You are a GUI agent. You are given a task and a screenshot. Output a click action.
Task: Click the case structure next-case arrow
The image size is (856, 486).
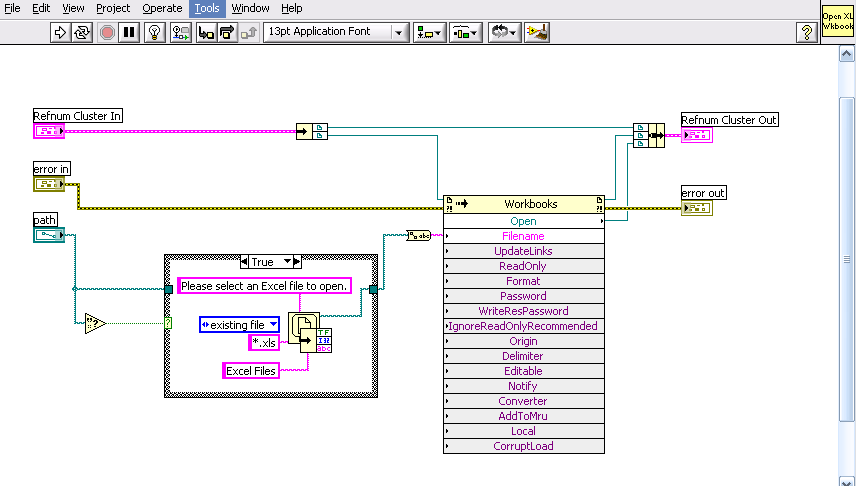pyautogui.click(x=297, y=262)
